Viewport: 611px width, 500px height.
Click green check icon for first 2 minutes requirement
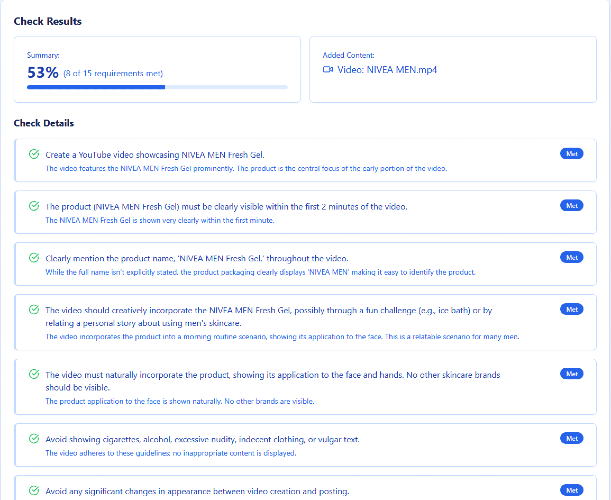tap(34, 206)
